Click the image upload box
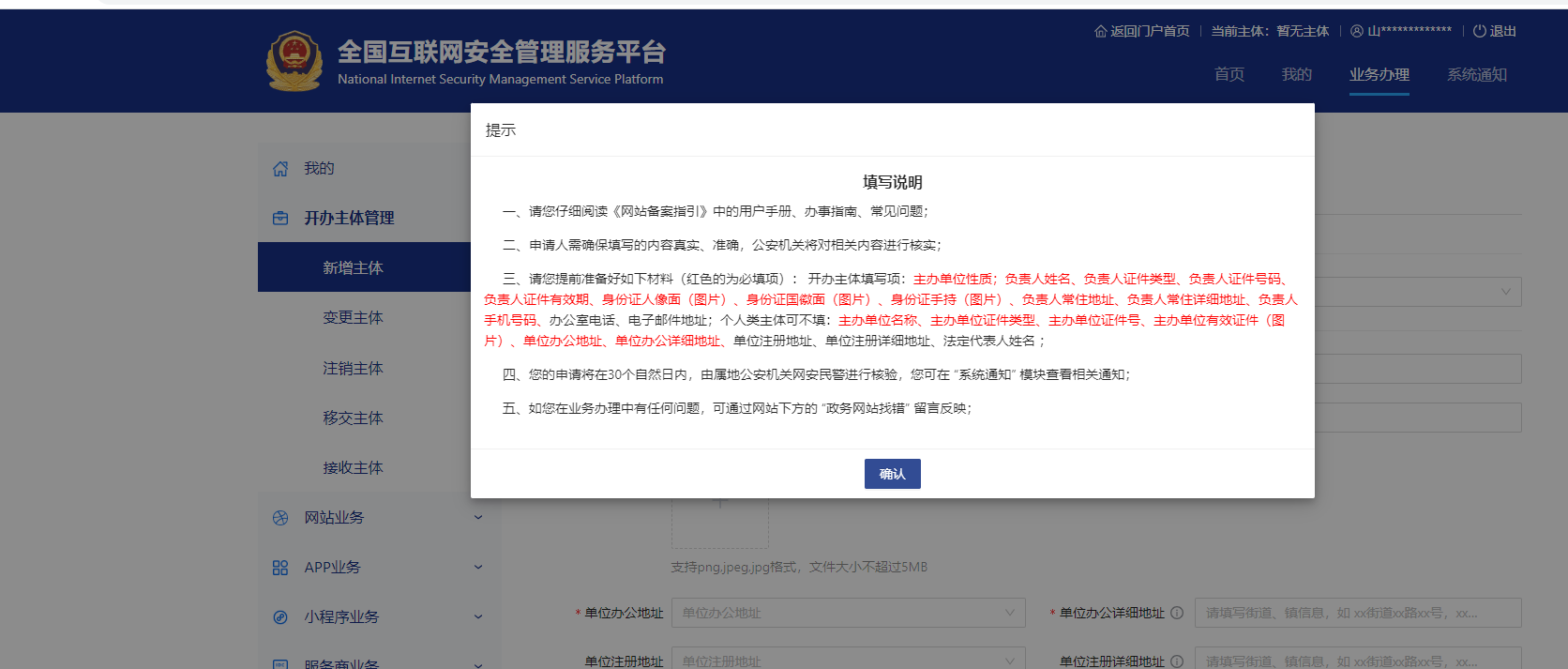1568x669 pixels. [720, 523]
